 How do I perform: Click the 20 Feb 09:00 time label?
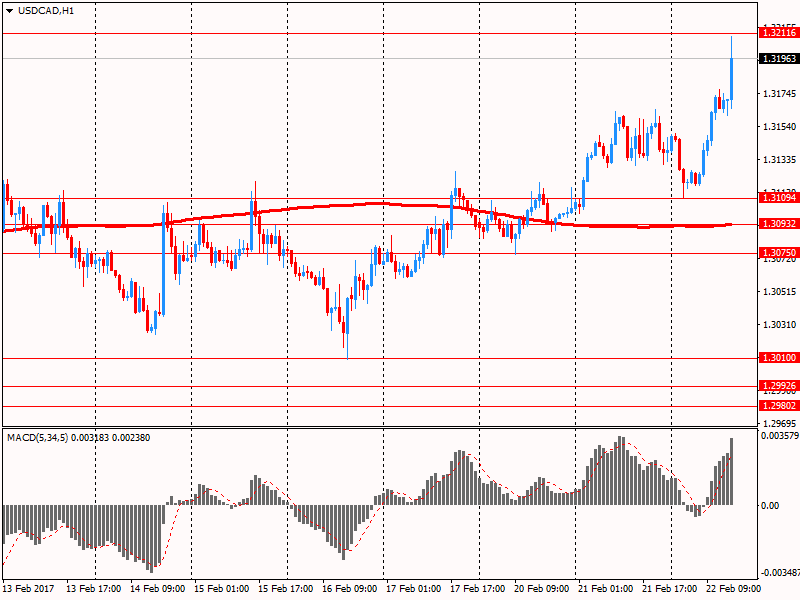tap(541, 588)
